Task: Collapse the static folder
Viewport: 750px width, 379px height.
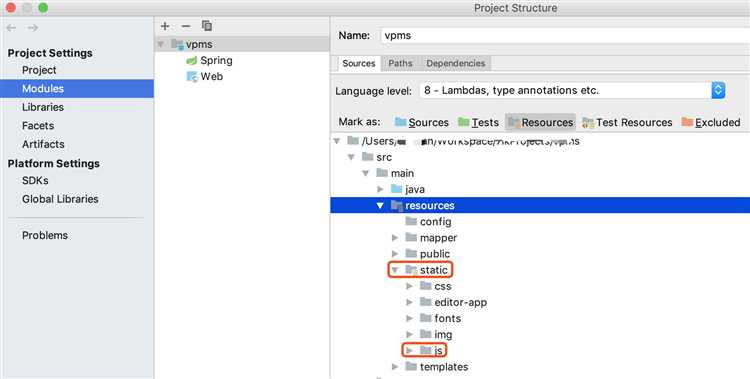Action: (x=395, y=270)
